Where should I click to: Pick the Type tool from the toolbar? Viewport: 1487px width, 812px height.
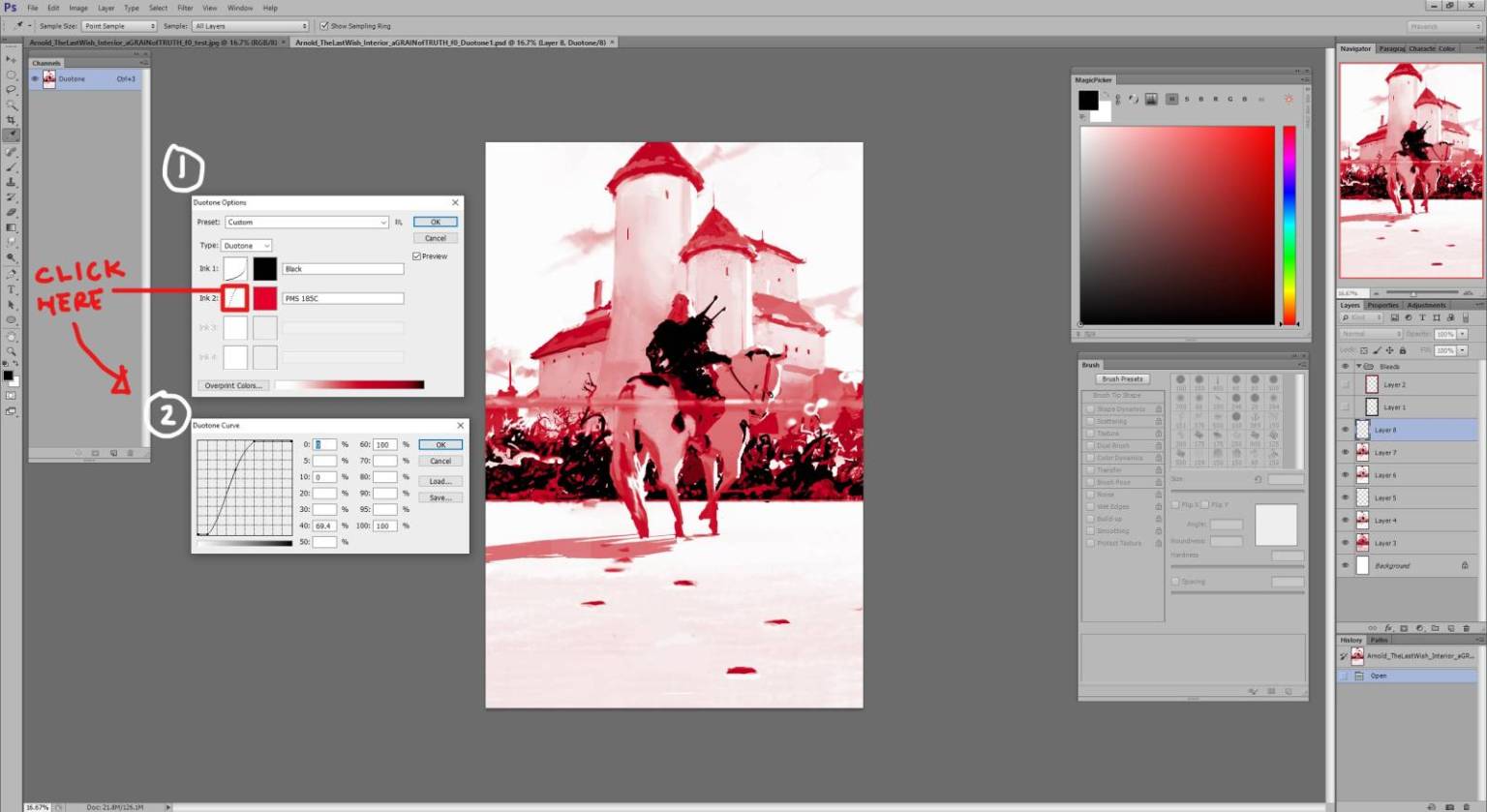(11, 289)
